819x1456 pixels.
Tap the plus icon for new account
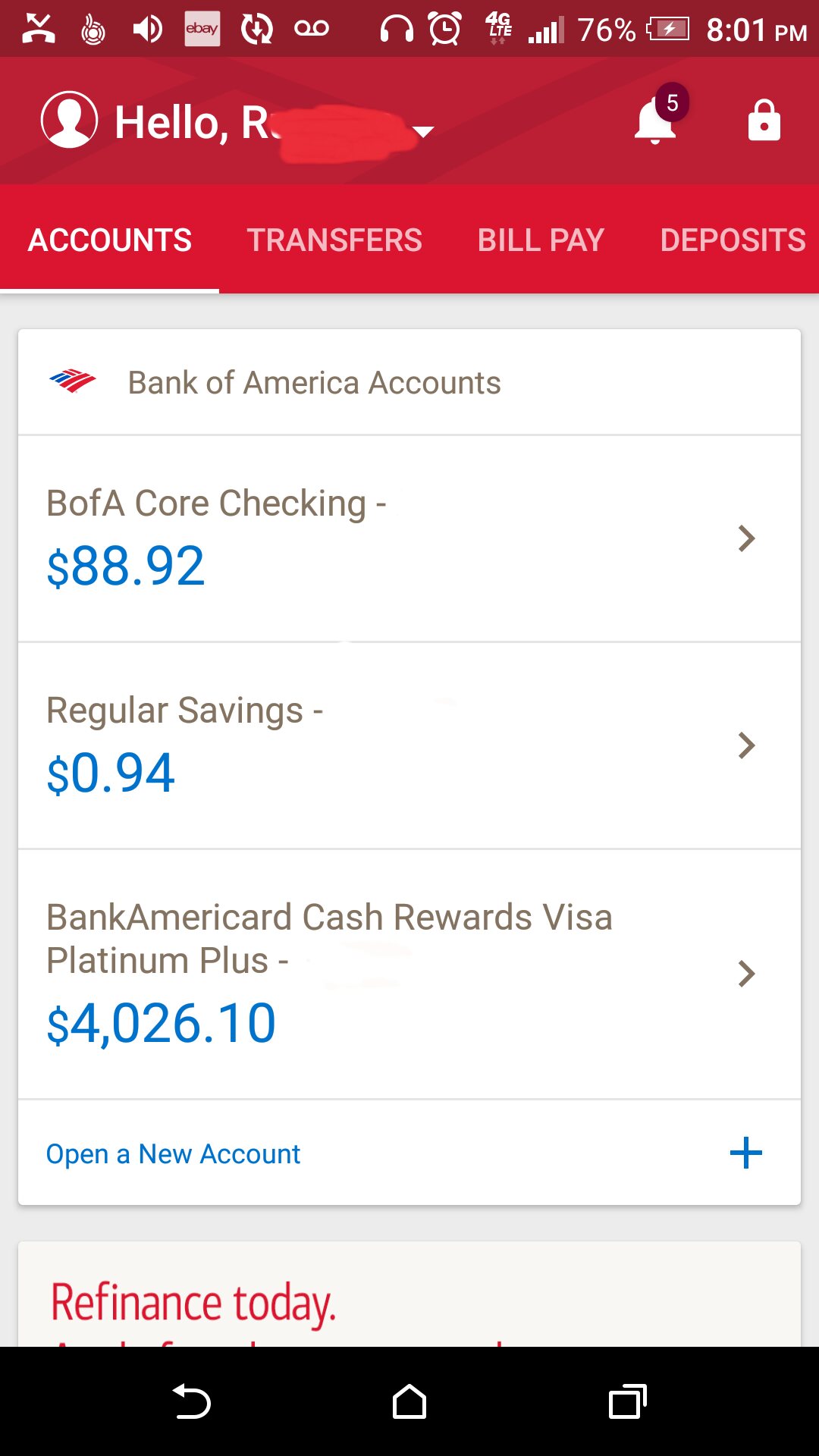coord(745,1153)
